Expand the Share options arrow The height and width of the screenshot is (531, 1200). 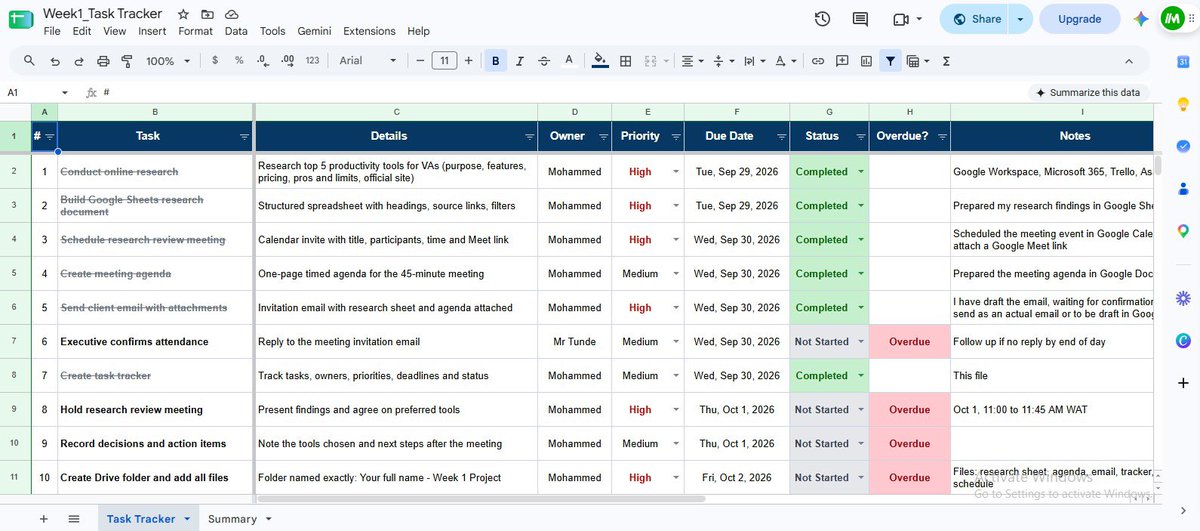click(1020, 19)
